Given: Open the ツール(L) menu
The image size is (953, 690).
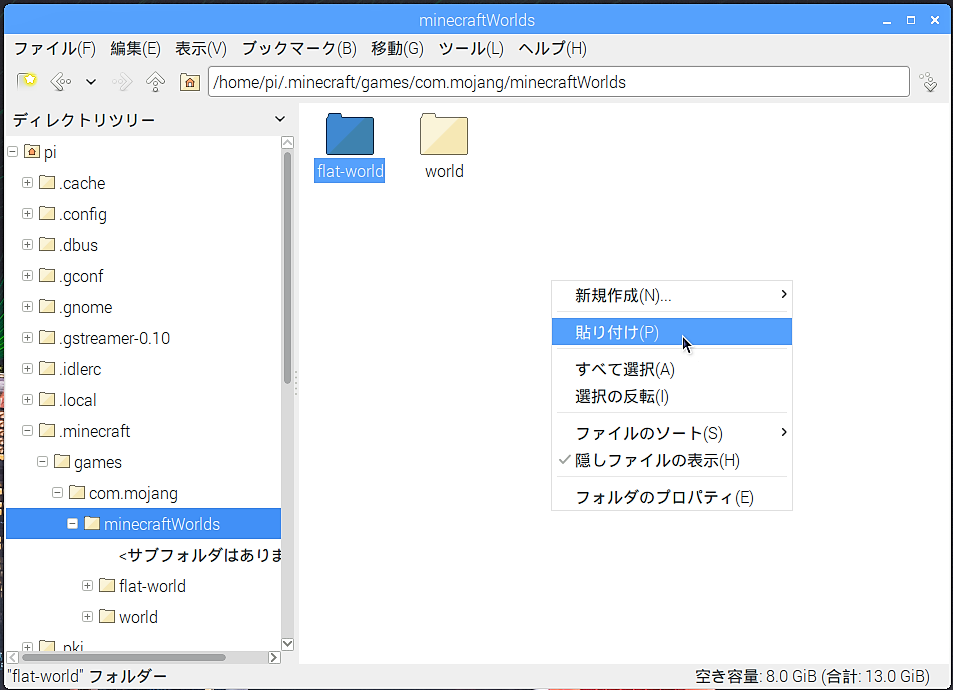Looking at the screenshot, I should click(x=471, y=49).
